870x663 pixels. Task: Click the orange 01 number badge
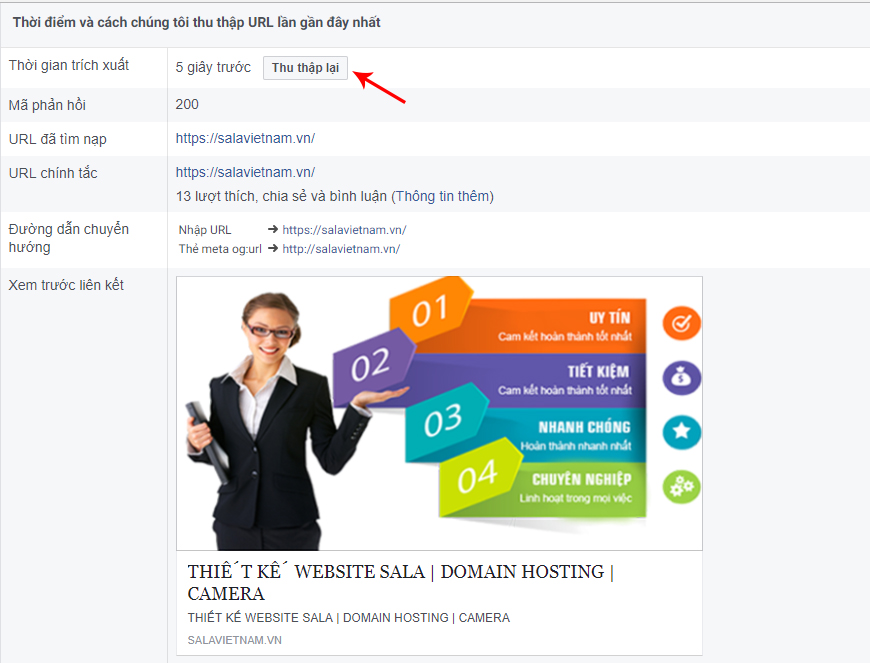tap(428, 312)
